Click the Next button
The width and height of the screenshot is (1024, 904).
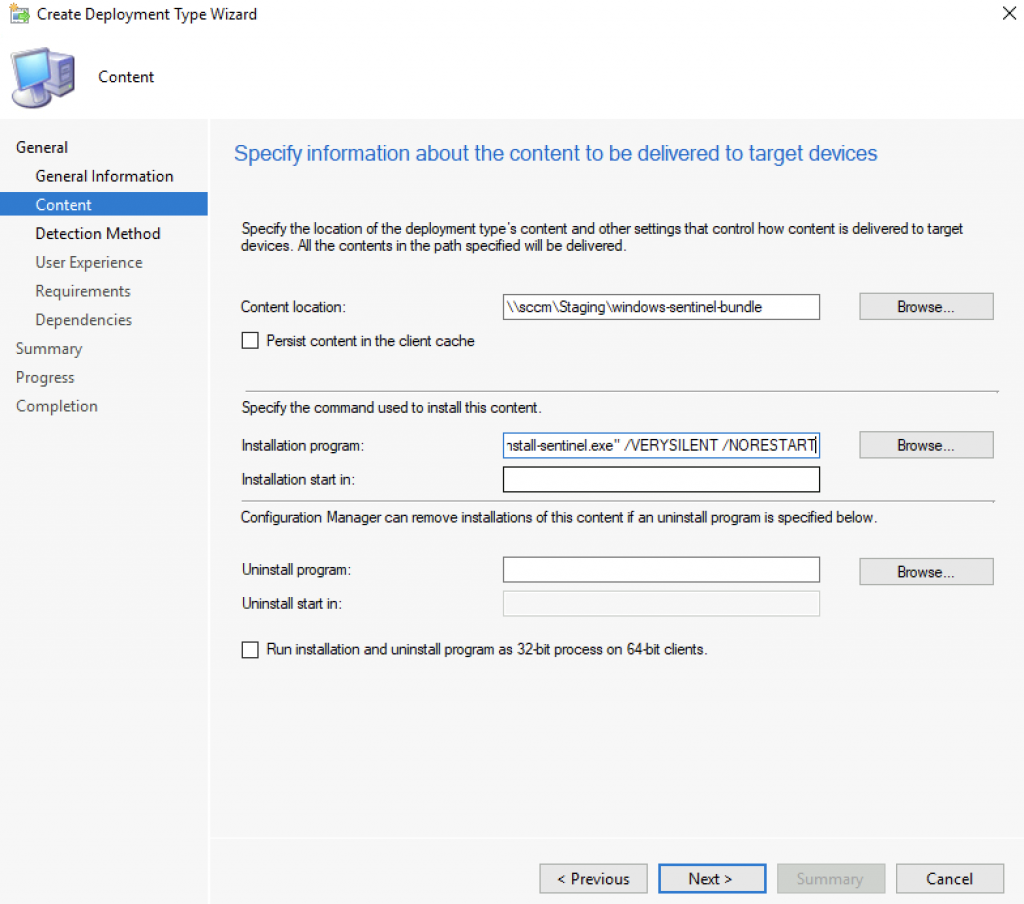tap(712, 879)
